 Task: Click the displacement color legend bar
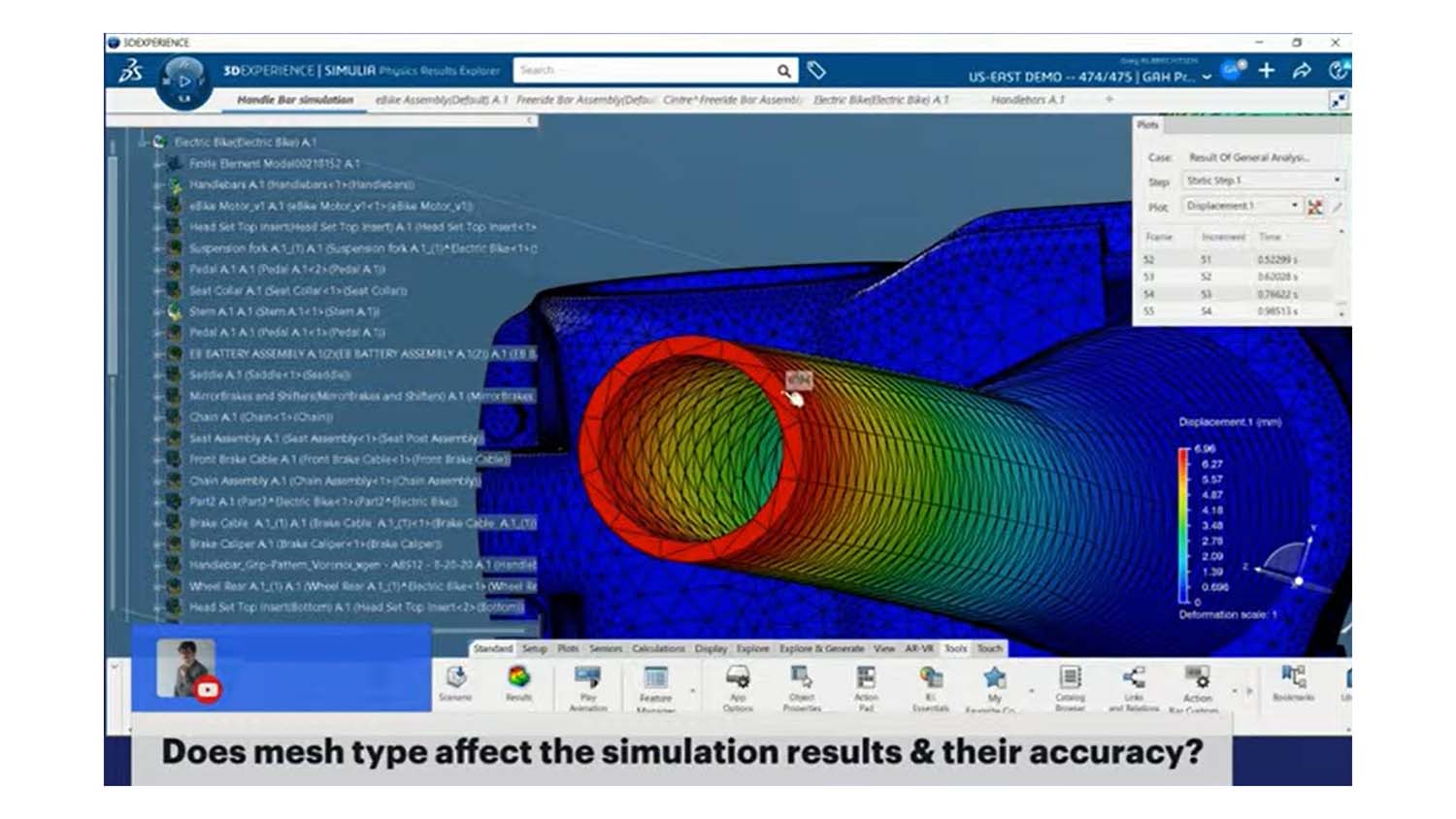tap(1183, 524)
